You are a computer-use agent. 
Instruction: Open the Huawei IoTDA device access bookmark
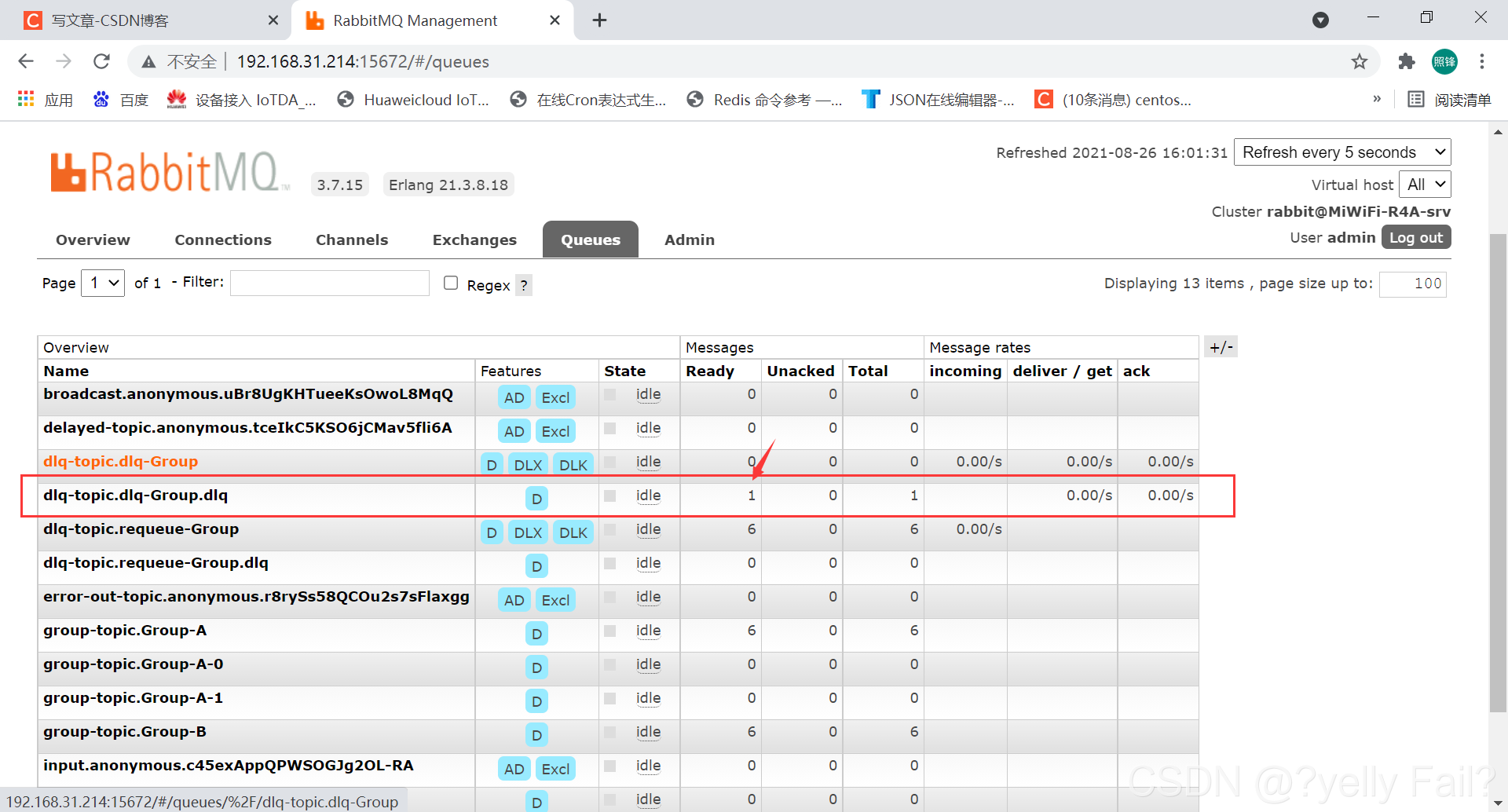(x=242, y=100)
